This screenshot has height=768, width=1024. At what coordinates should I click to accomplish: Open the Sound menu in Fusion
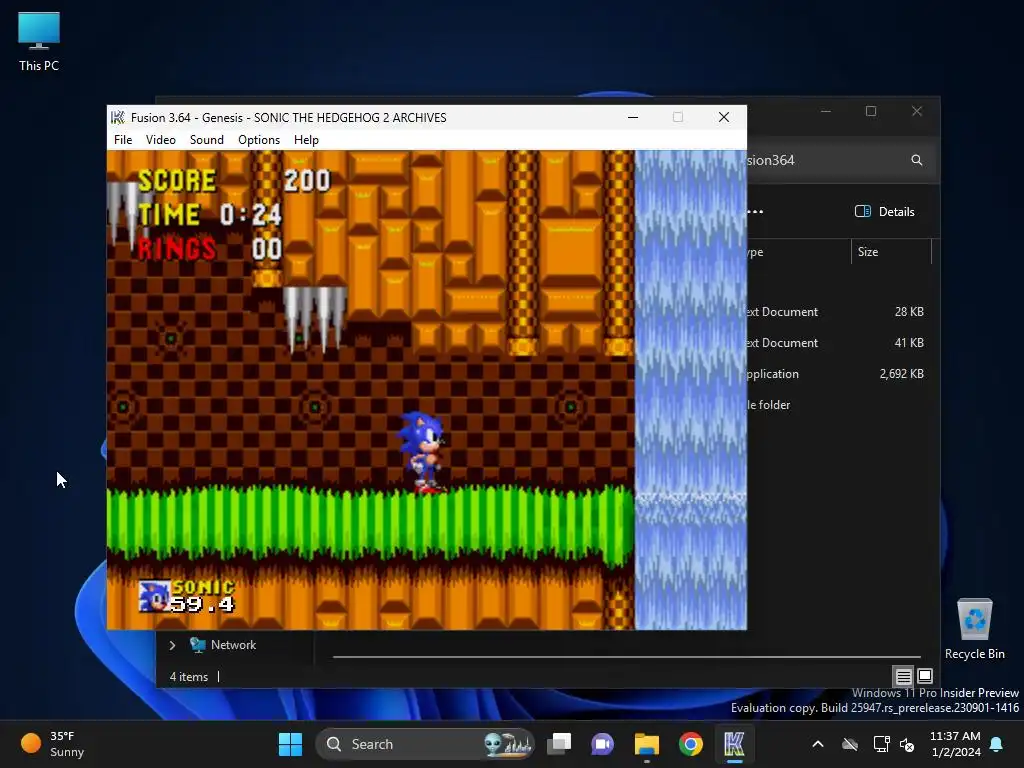[x=206, y=140]
